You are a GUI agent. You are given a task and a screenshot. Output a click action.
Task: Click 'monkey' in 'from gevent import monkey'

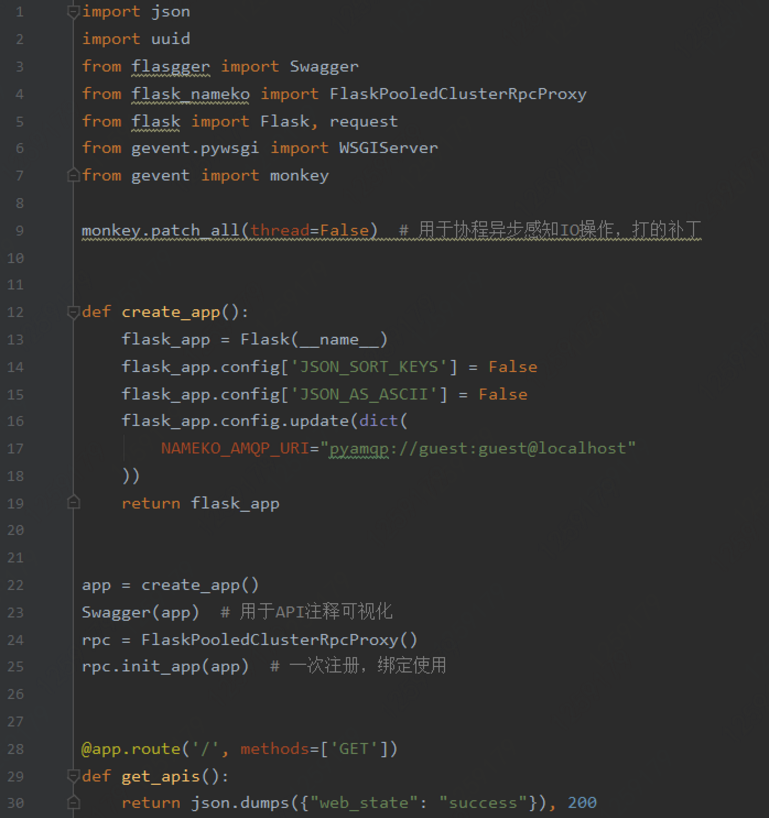coord(299,176)
